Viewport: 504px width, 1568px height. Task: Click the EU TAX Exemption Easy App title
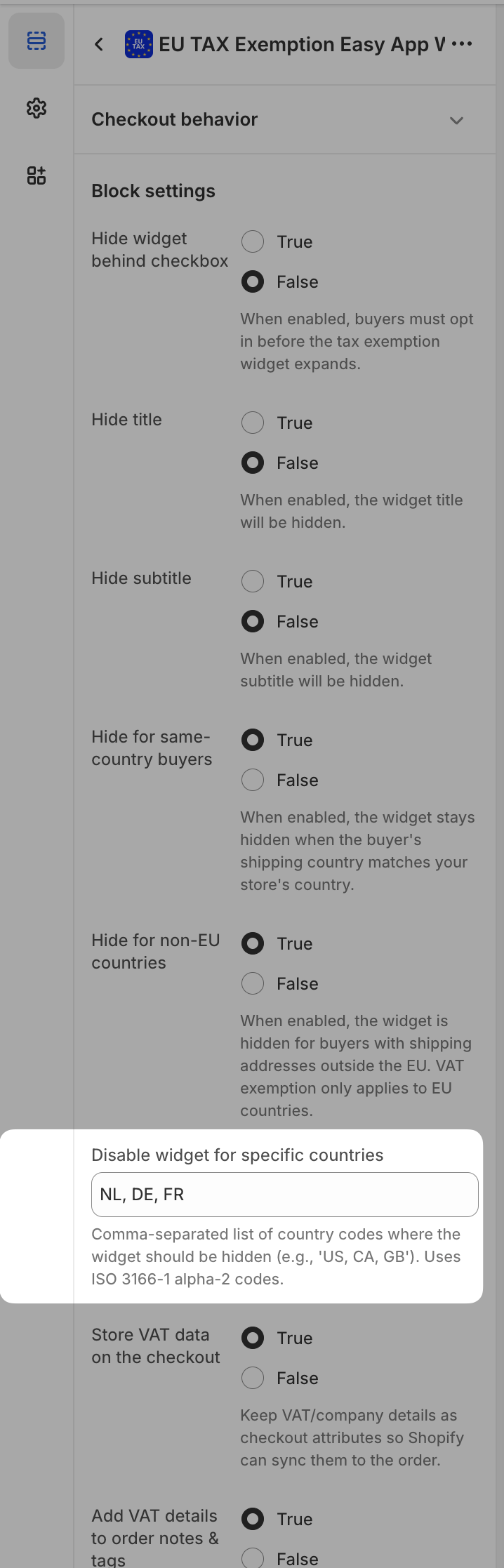[x=302, y=44]
